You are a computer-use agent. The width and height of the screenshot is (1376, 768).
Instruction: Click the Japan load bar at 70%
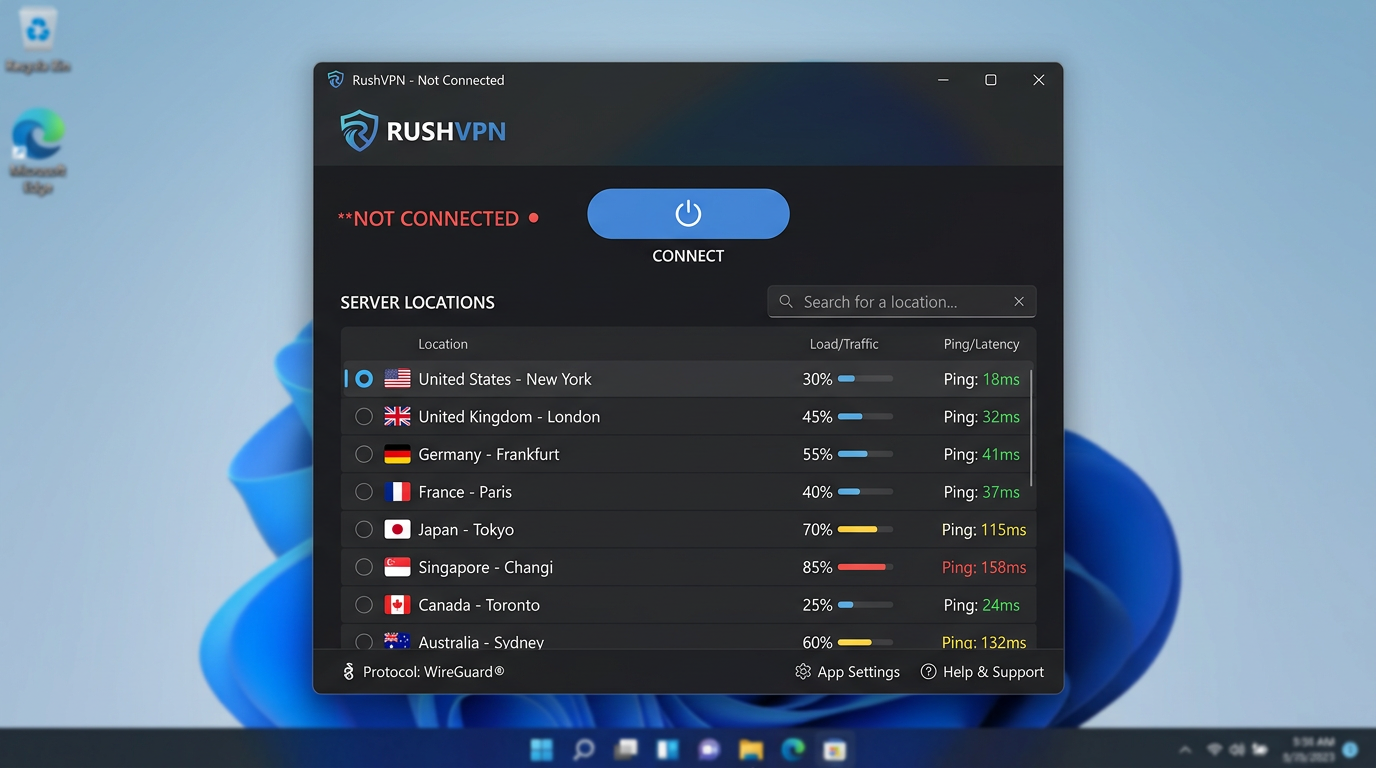(865, 530)
